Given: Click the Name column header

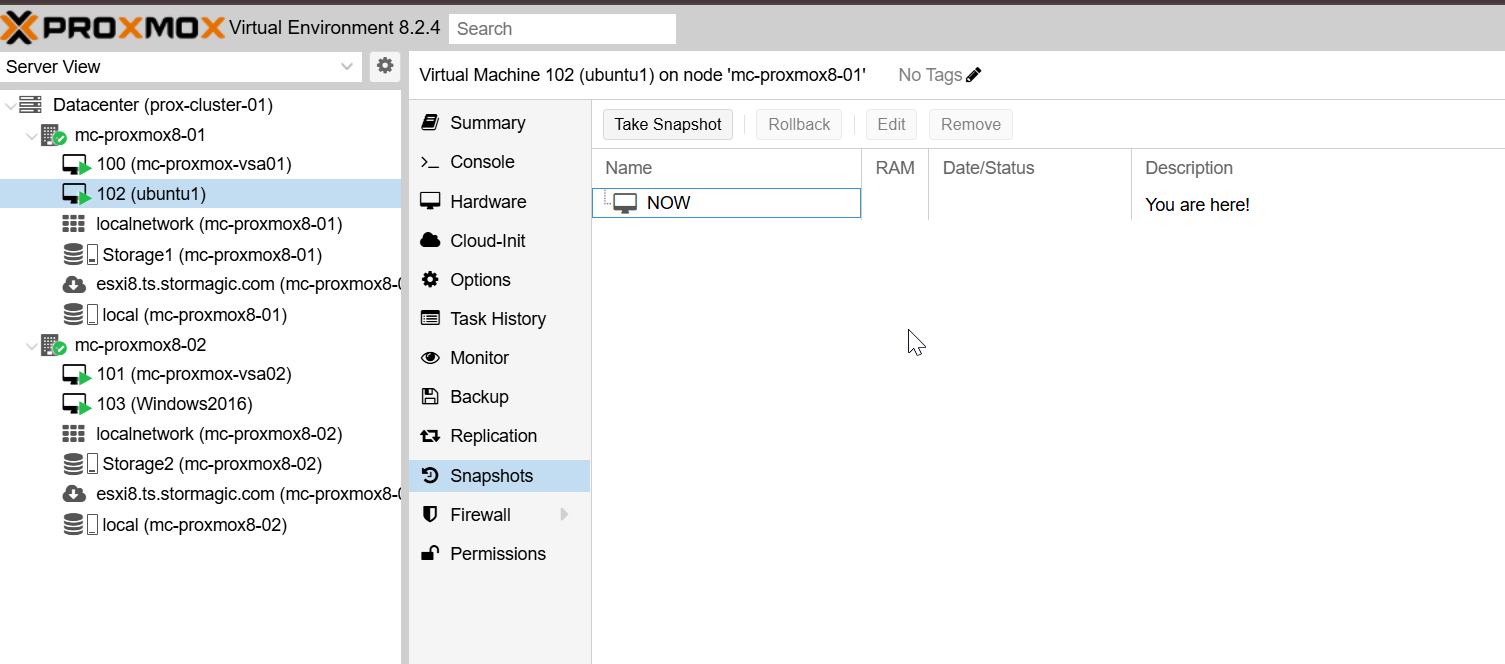Looking at the screenshot, I should click(x=727, y=168).
